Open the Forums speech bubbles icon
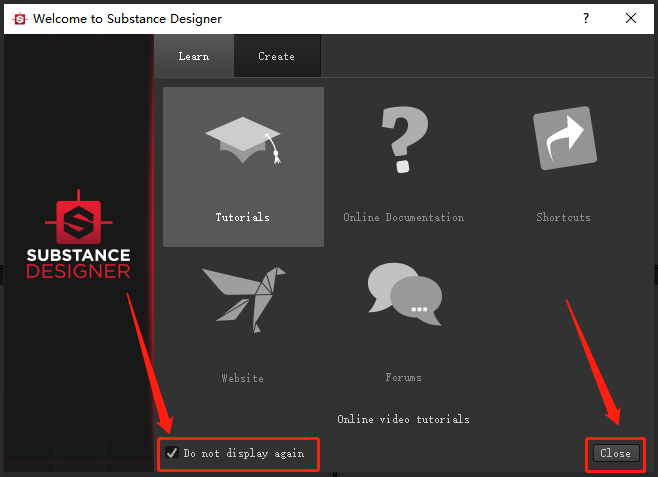The height and width of the screenshot is (477, 658). [x=405, y=294]
